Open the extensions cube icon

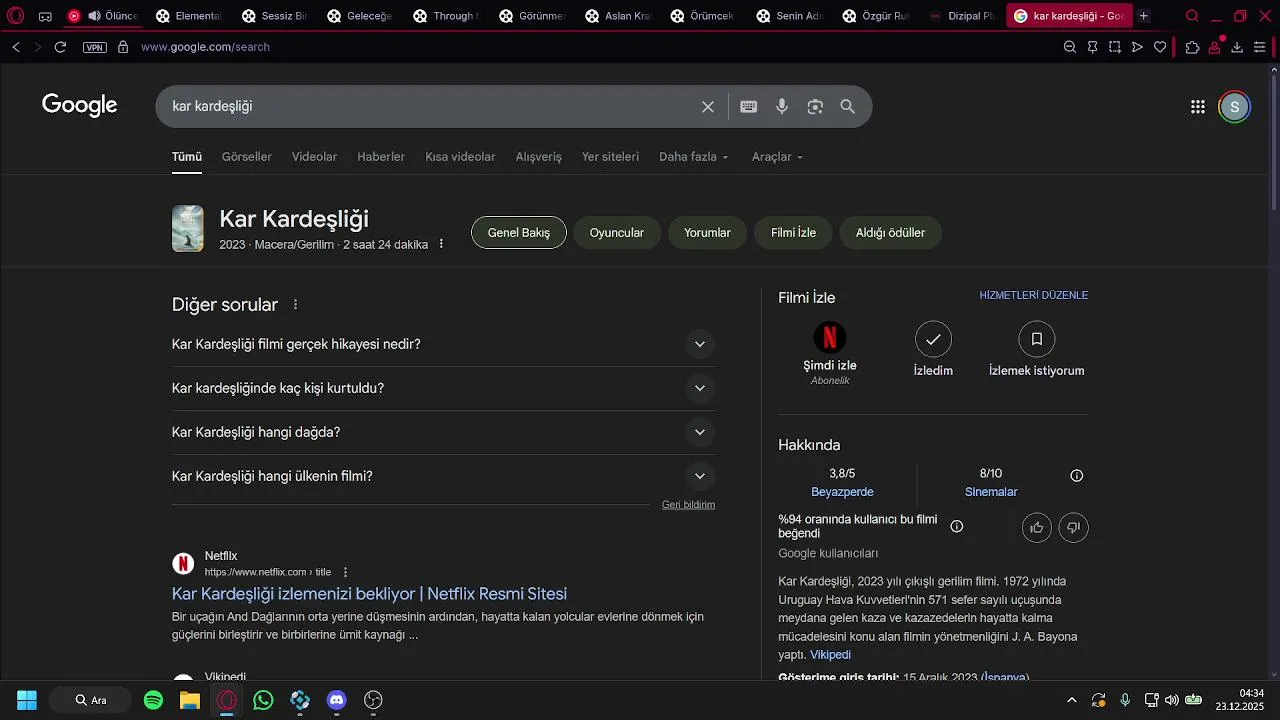click(x=1192, y=47)
